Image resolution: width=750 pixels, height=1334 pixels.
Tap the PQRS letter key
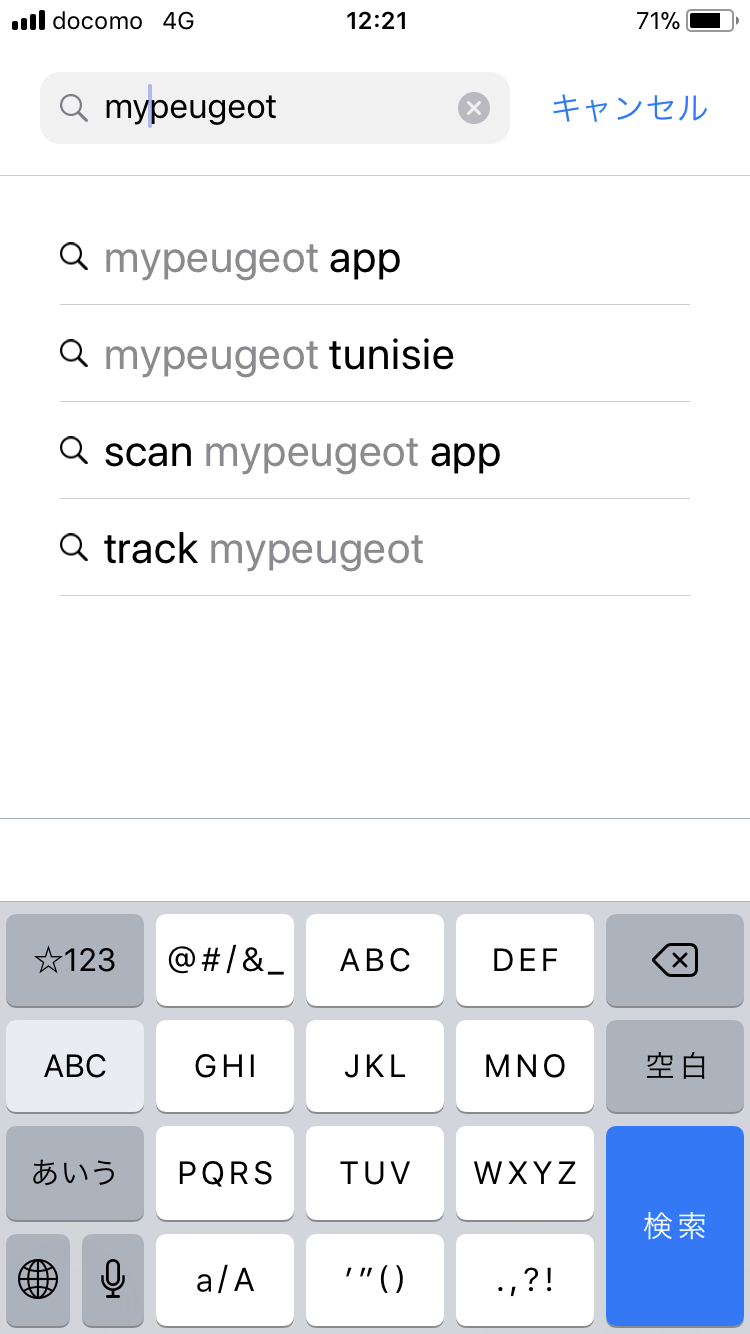click(x=225, y=1173)
